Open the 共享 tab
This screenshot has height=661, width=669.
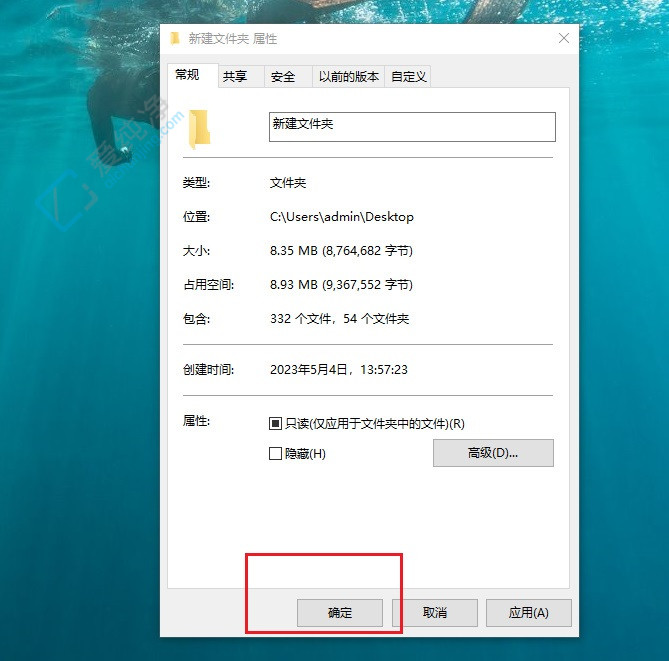click(x=241, y=77)
